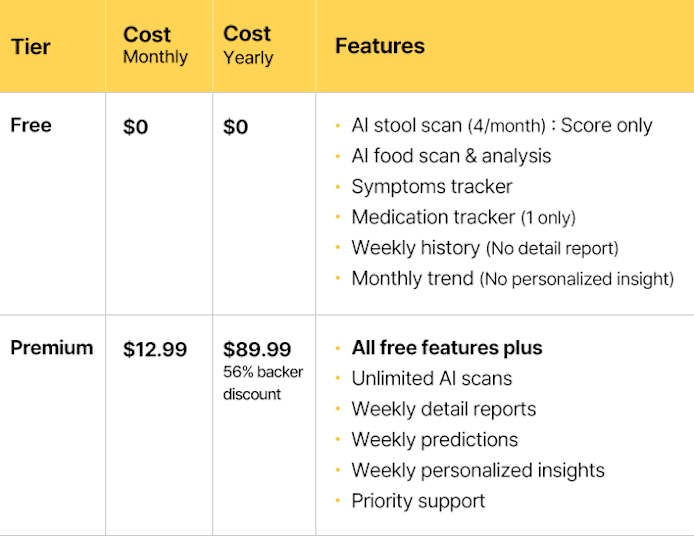Select the Free tier label

coord(31,125)
